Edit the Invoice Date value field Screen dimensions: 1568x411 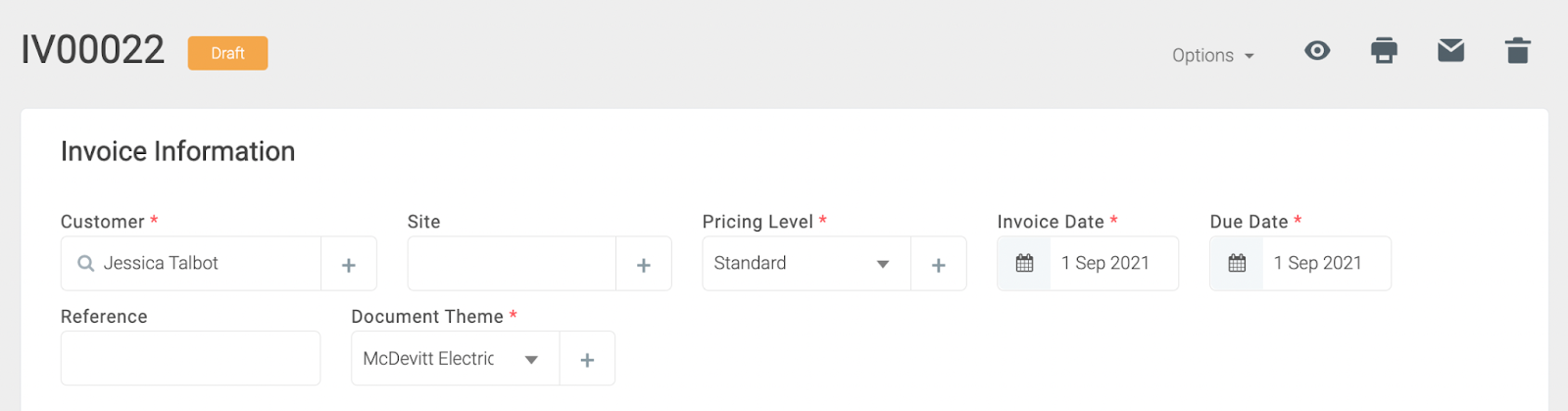1113,264
